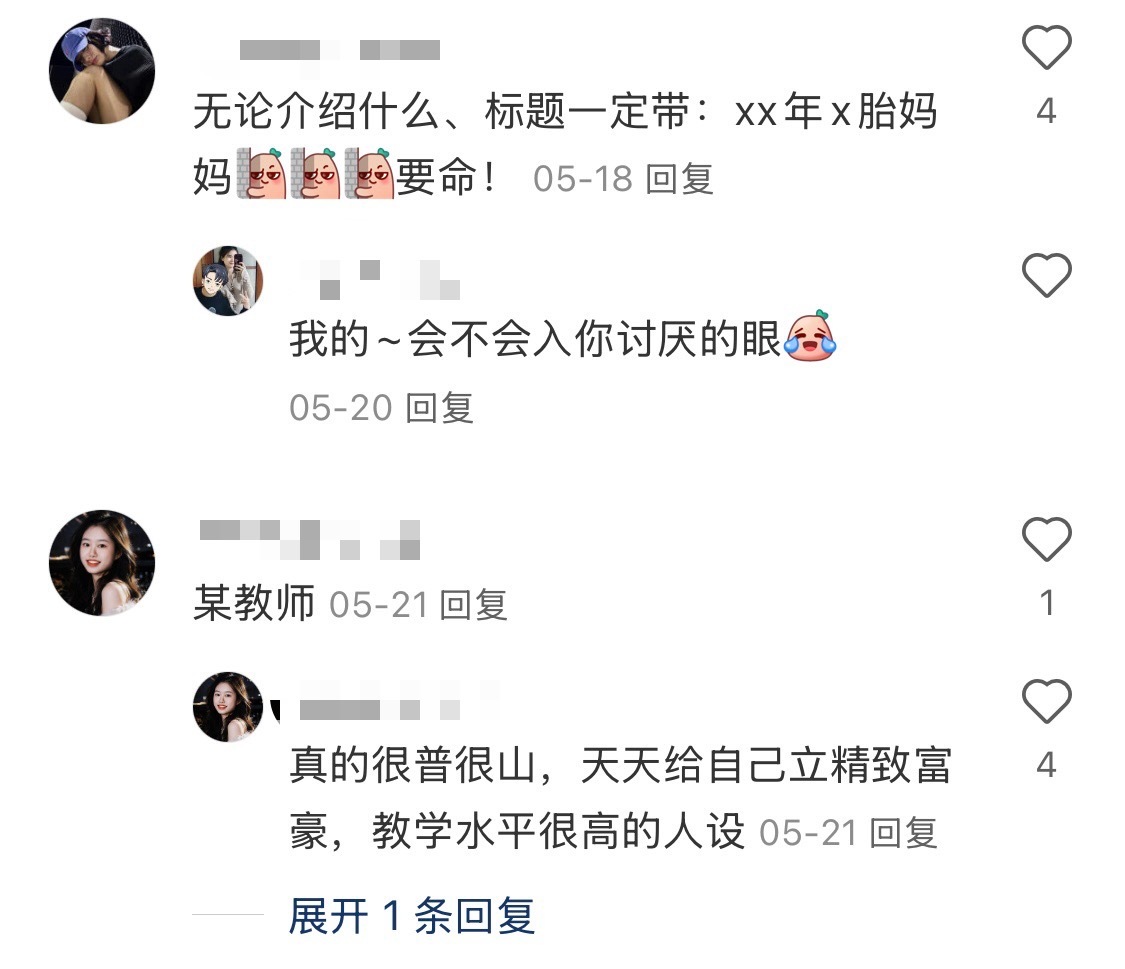Screen dimensions: 1125x969
Task: Open blurred username above 无论介绍什么 comment
Action: click(x=339, y=50)
